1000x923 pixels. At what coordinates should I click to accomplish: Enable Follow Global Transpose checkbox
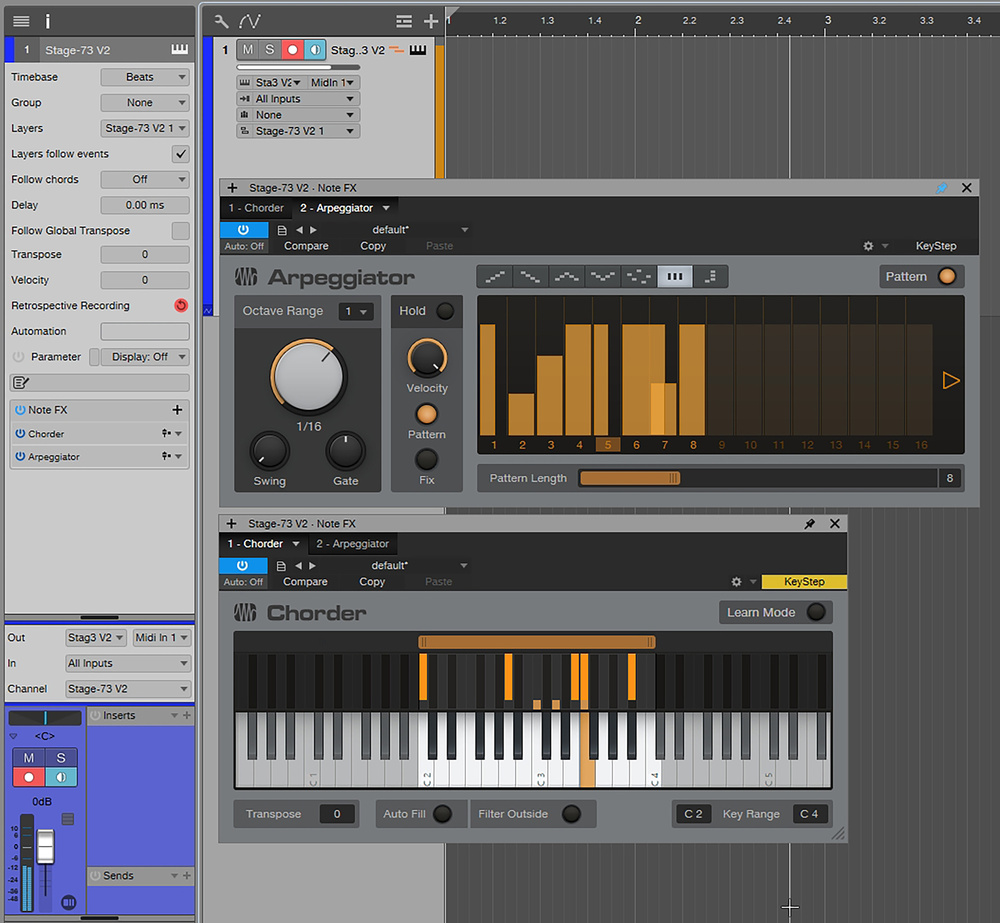click(x=180, y=231)
